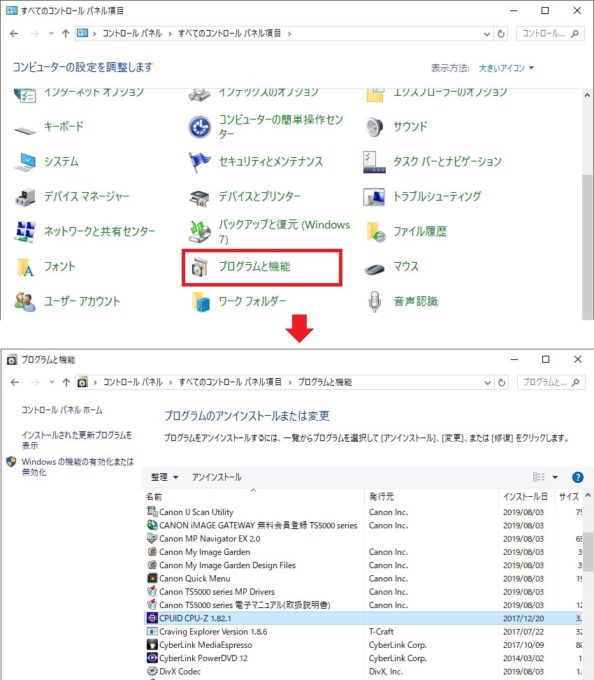The image size is (594, 680).
Task: Select the CPUID CPU-Z 1.82.1 row
Action: coord(362,618)
